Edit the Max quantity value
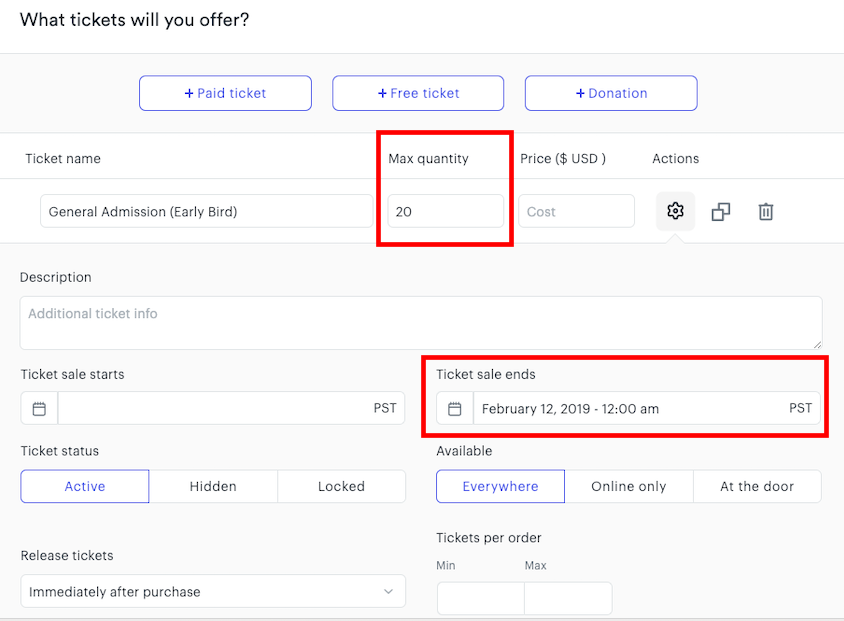 tap(444, 211)
